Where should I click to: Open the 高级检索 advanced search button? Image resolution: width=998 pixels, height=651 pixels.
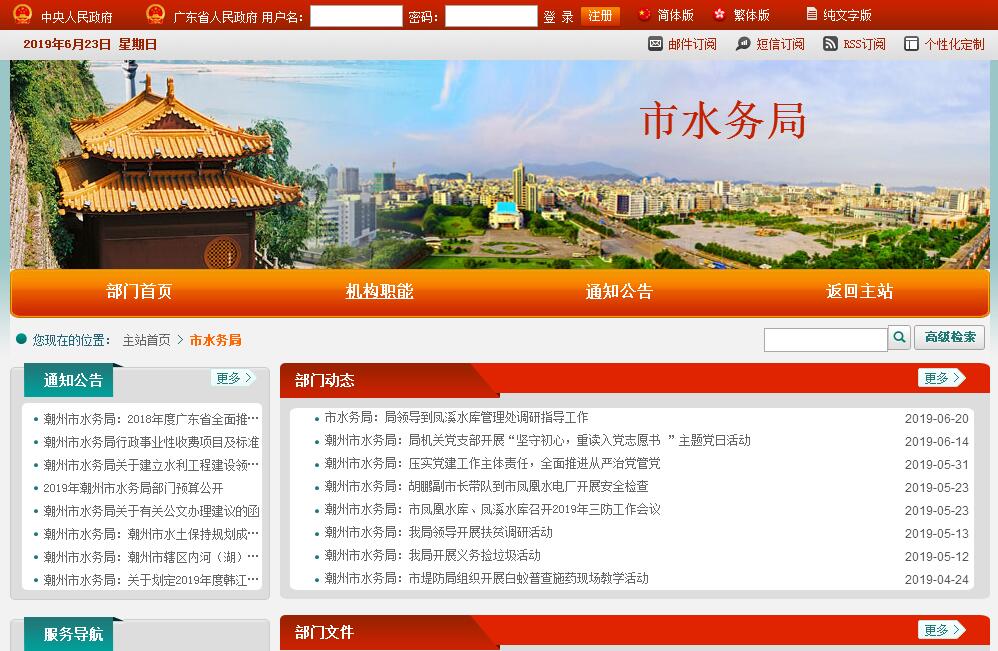[x=949, y=338]
